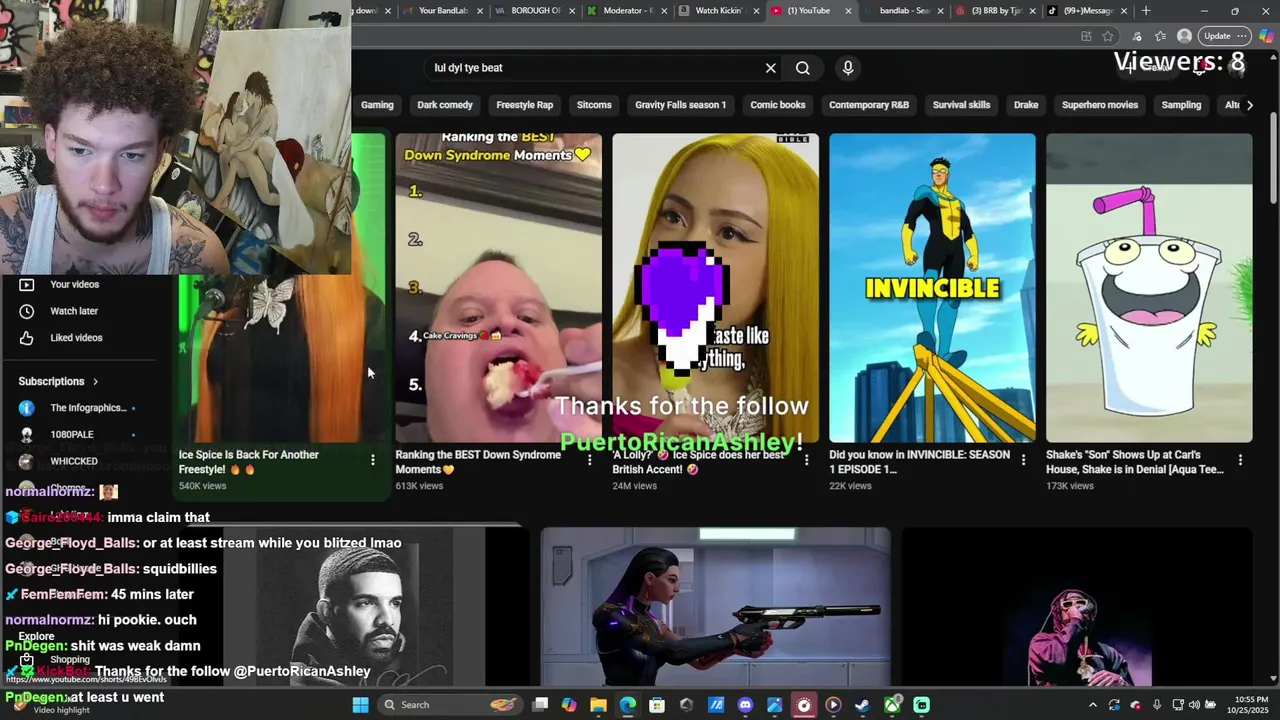Viewport: 1280px width, 720px height.
Task: Show more topic chips with right arrow
Action: coord(1249,105)
